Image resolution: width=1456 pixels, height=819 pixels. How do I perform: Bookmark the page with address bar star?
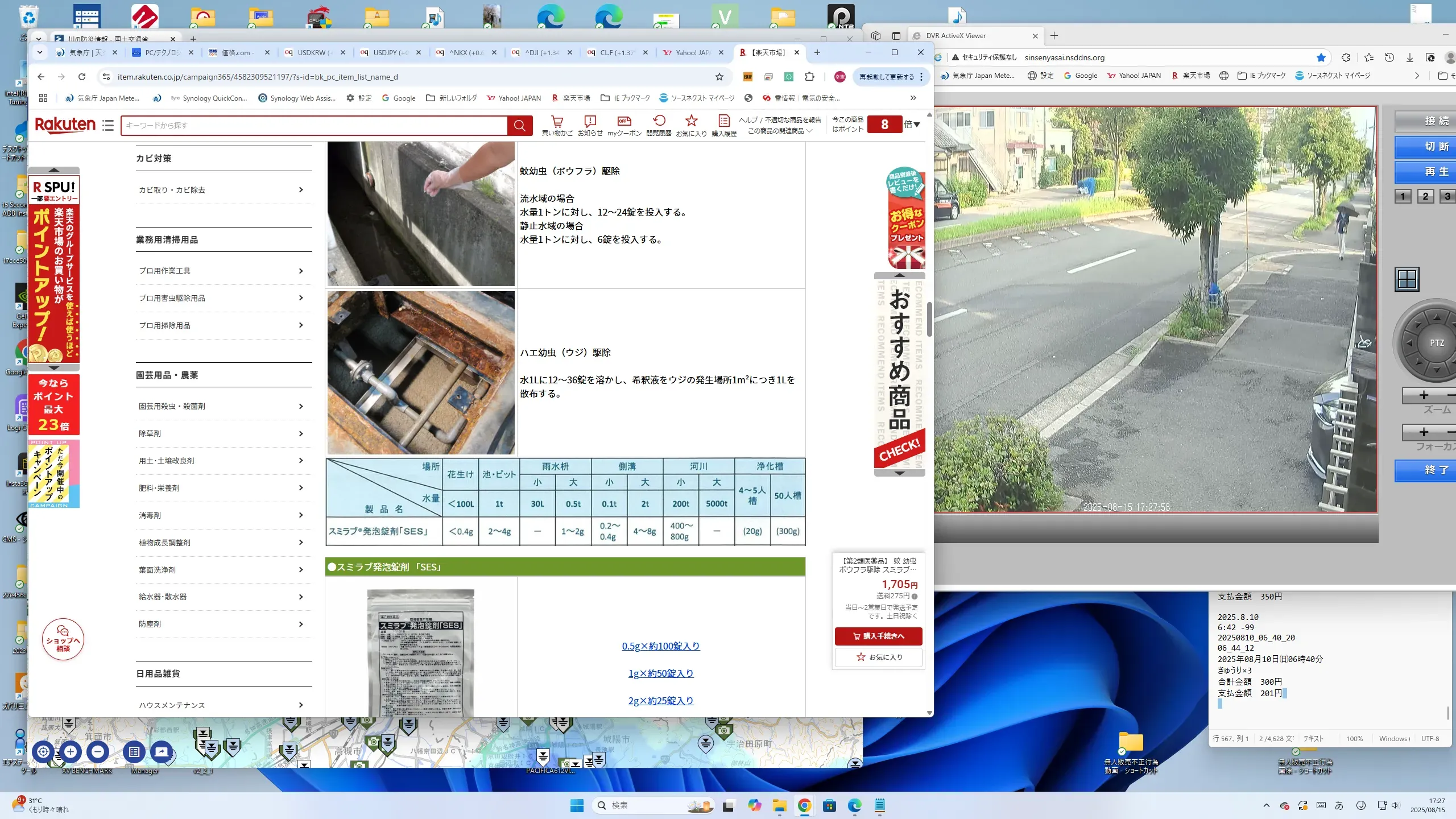(719, 77)
